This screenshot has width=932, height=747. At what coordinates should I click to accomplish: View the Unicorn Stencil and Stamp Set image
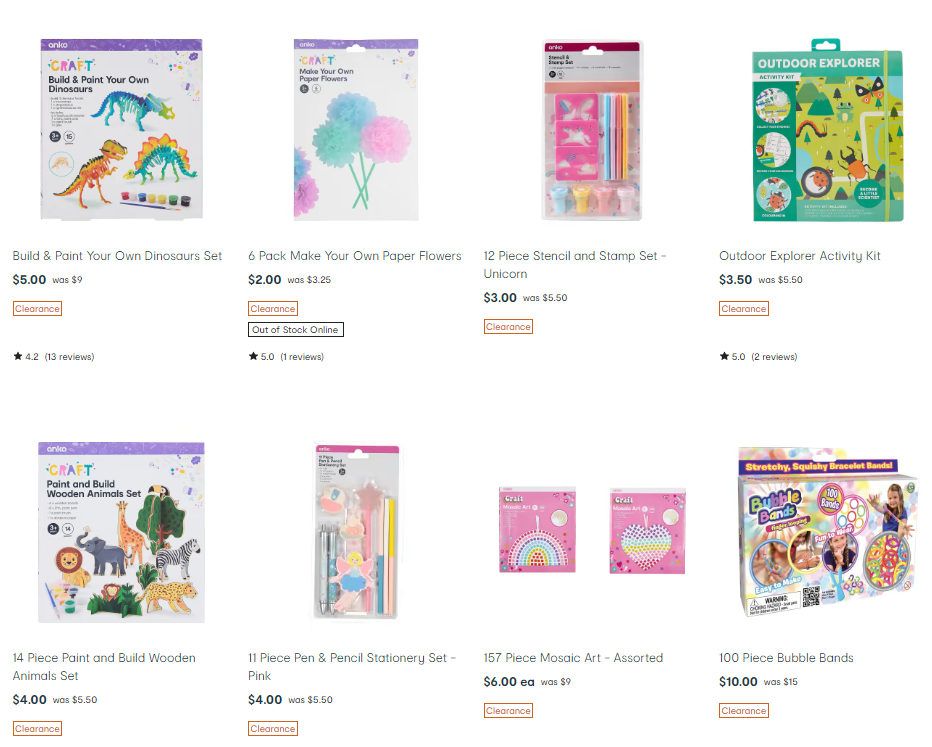pos(592,130)
